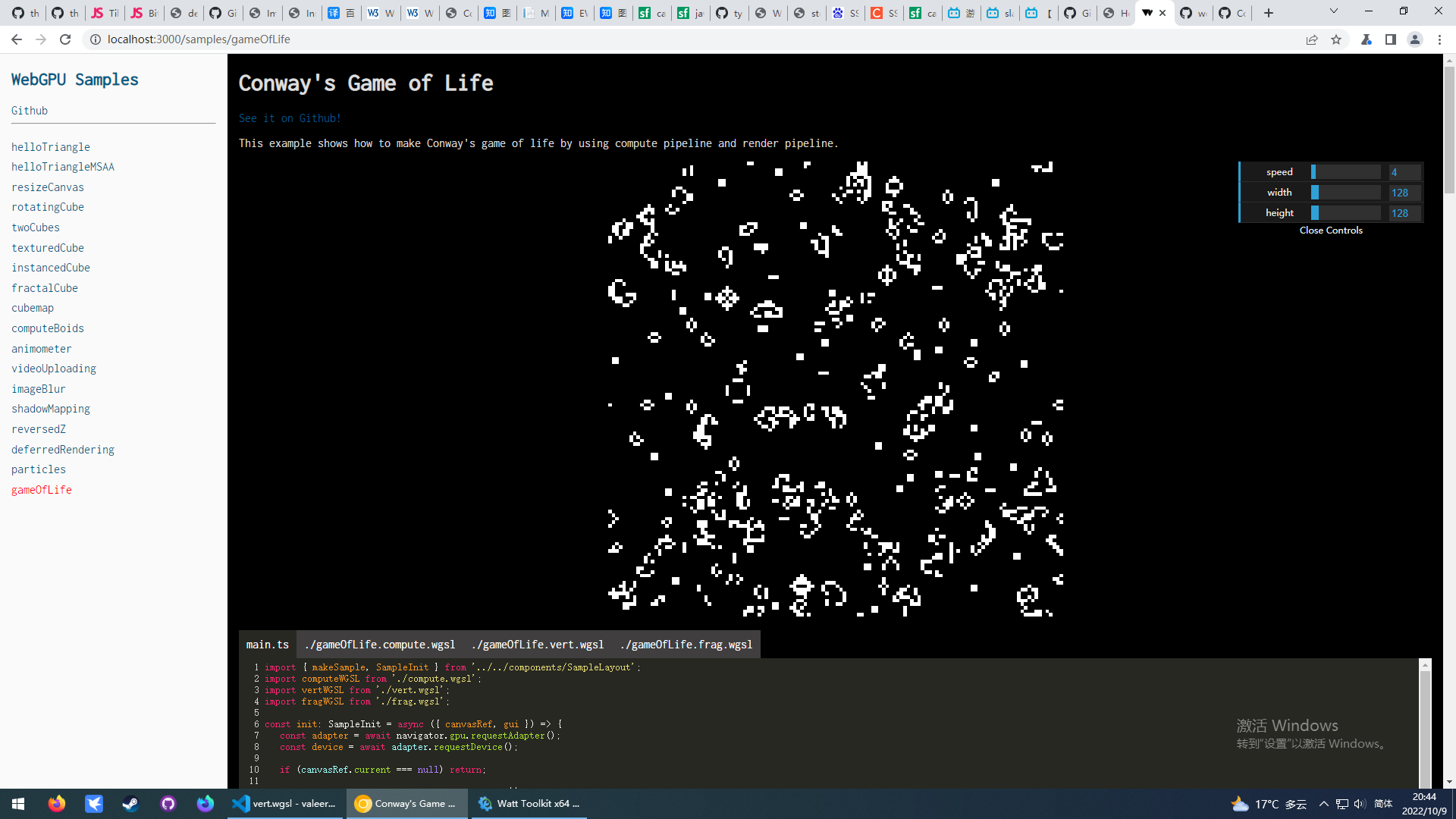Image resolution: width=1456 pixels, height=819 pixels.
Task: Open the computeBoids sample
Action: coord(48,328)
